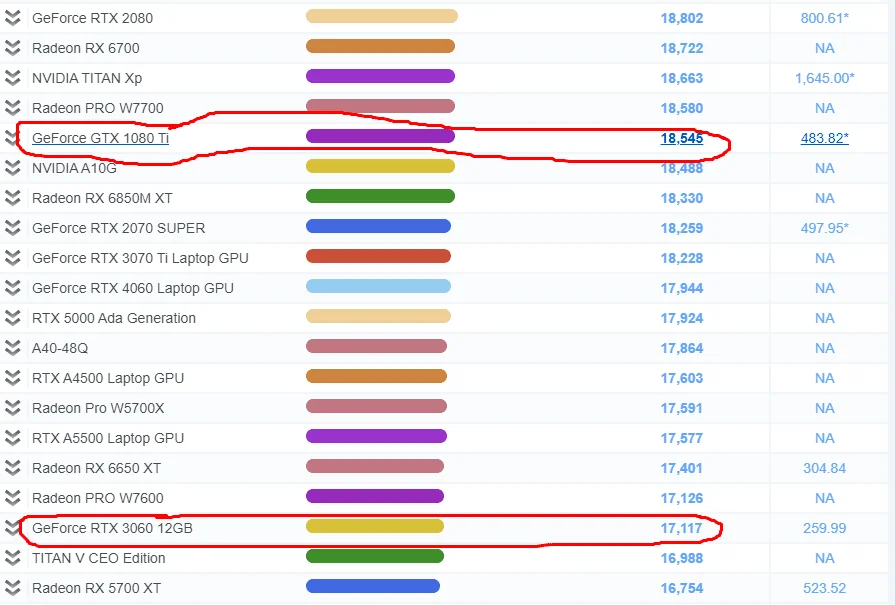Expand the Radeon PRO W7700 row chevron
The image size is (895, 605).
click(x=13, y=108)
